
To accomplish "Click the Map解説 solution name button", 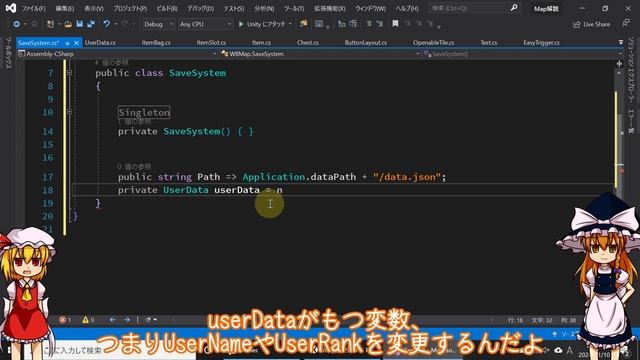I will [546, 9].
